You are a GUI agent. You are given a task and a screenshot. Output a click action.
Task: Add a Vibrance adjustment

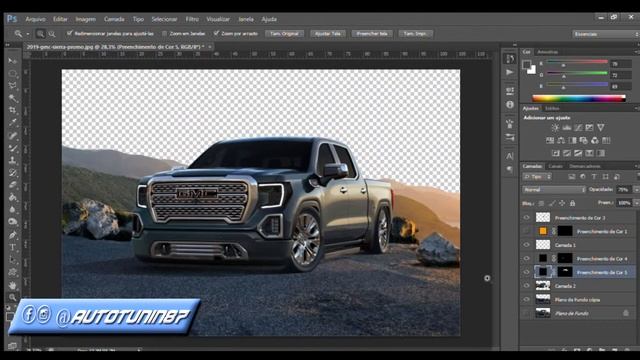[600, 128]
